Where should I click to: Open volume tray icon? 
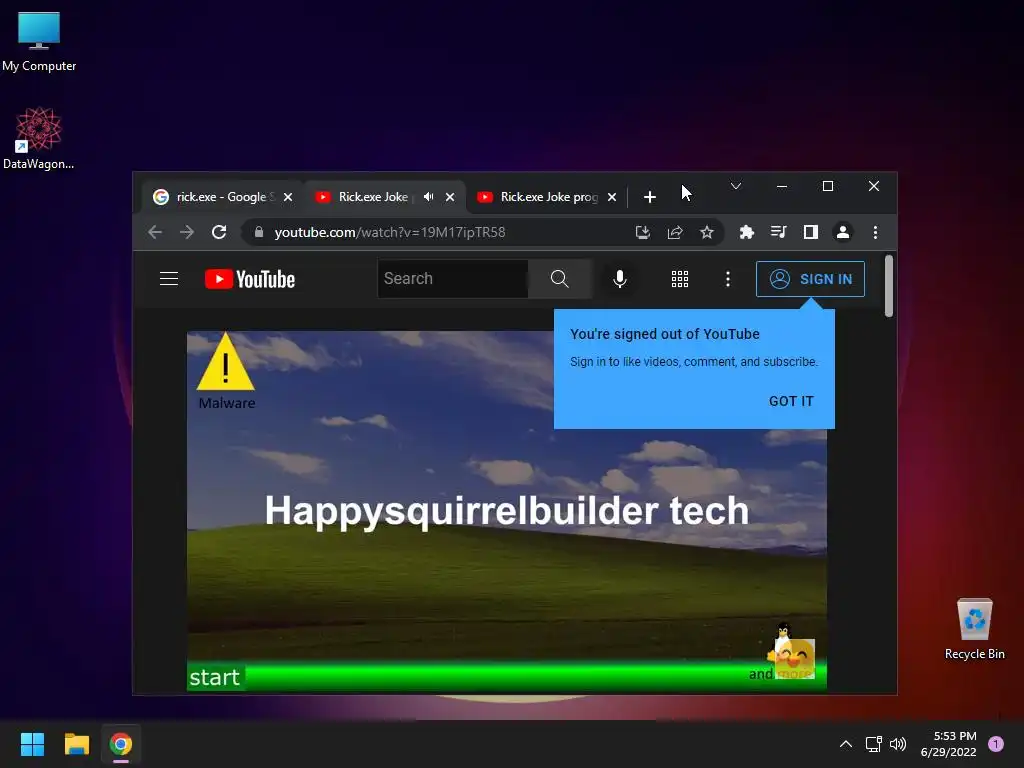899,744
